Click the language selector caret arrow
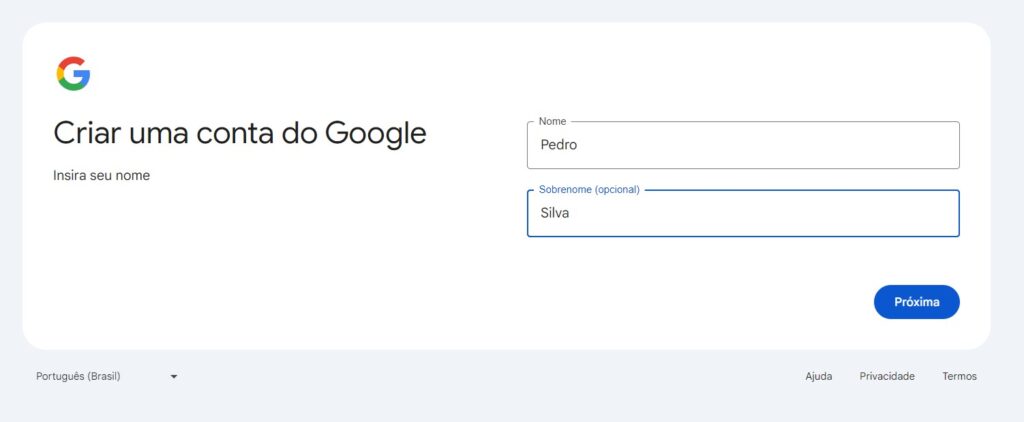The width and height of the screenshot is (1024, 422). pos(174,377)
